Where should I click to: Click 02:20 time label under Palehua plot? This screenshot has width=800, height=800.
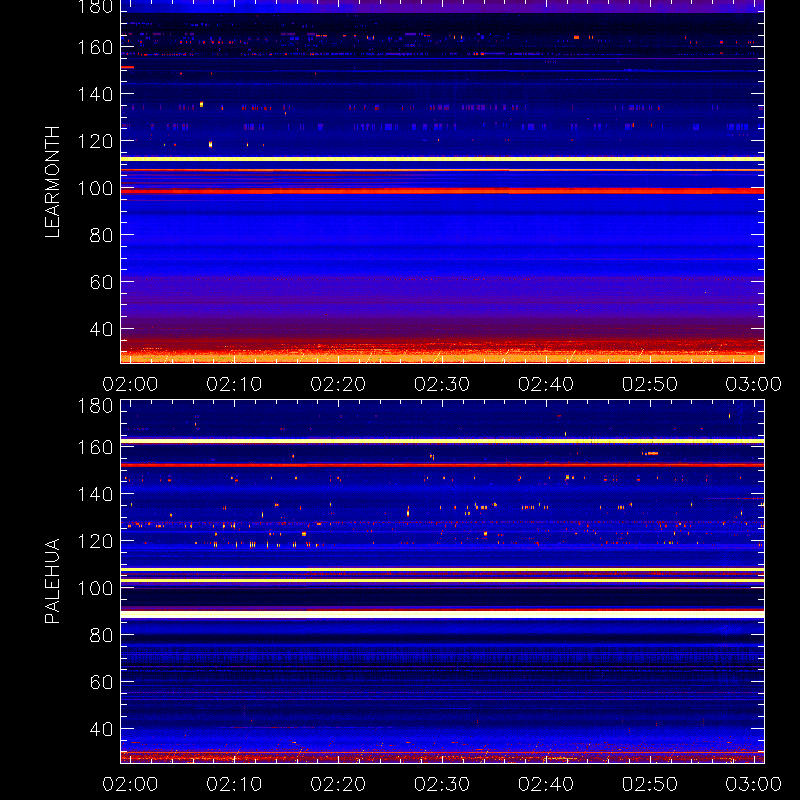[x=338, y=784]
